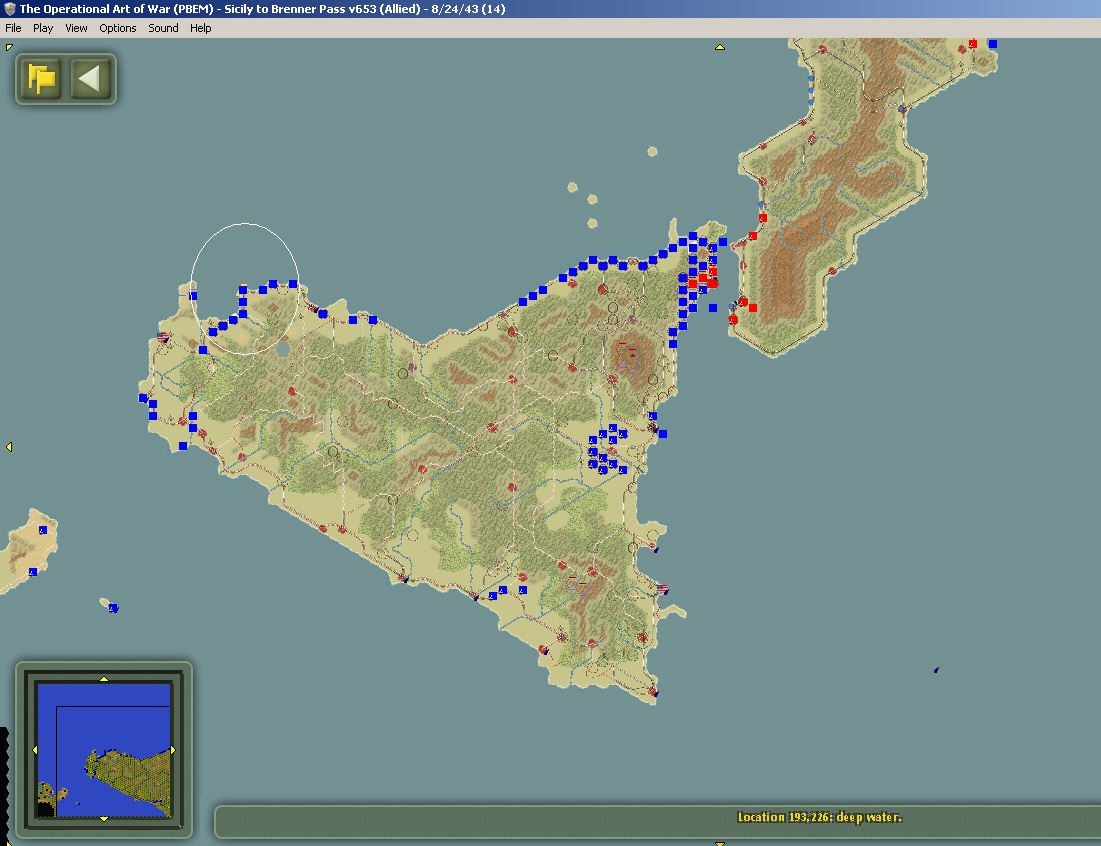Select the red unit marker in the map's top-right corner
The width and height of the screenshot is (1101, 846).
point(973,44)
